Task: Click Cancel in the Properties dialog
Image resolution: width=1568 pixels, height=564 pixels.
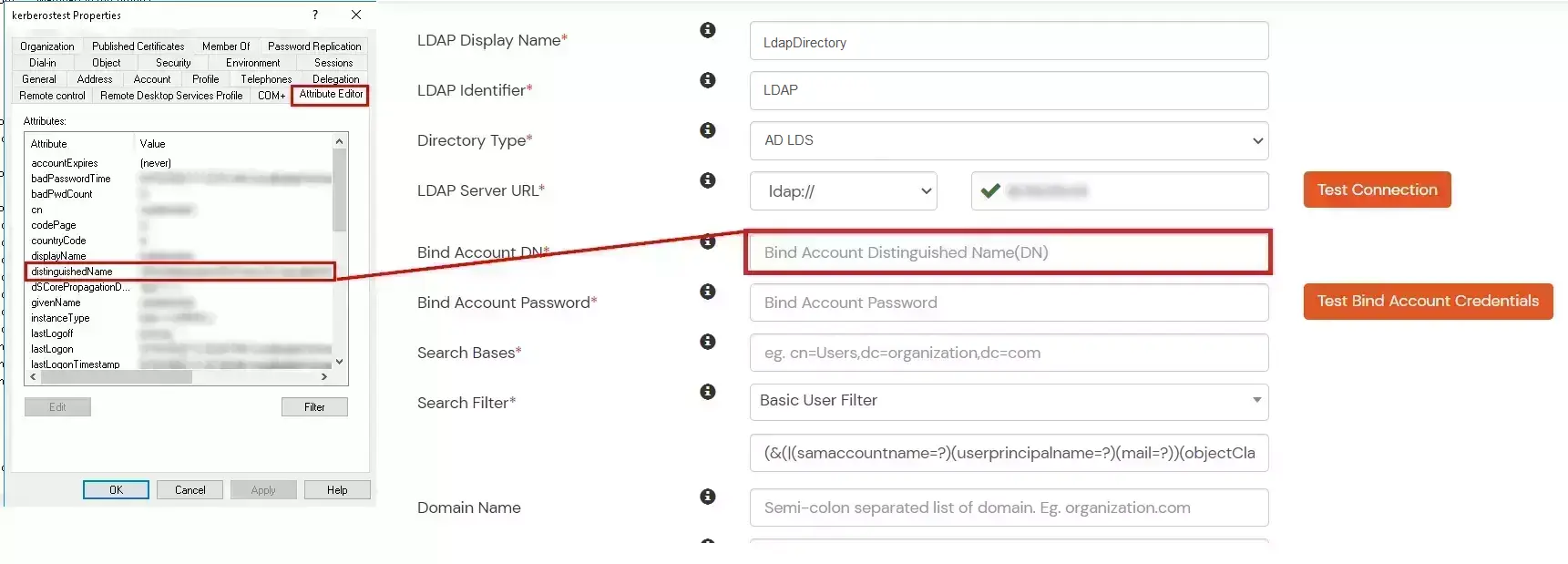Action: click(190, 490)
